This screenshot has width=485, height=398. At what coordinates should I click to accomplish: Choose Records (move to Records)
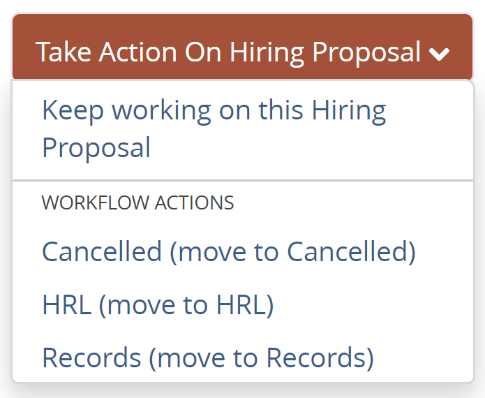tap(242, 358)
